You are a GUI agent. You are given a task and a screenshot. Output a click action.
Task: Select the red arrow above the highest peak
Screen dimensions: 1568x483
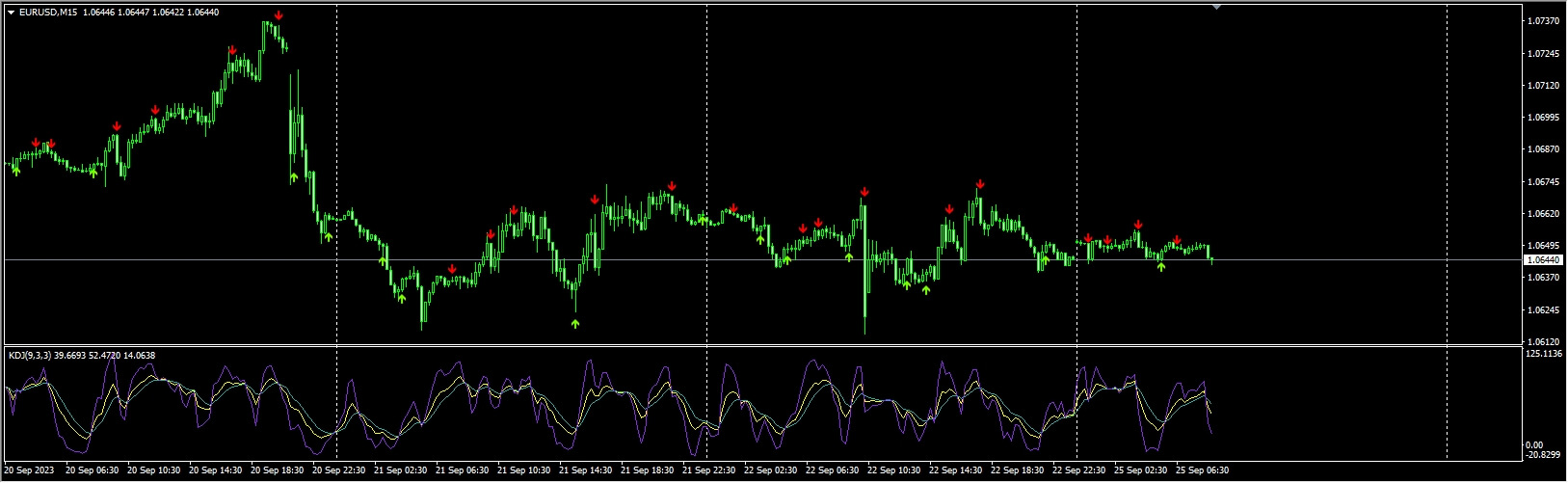pos(279,15)
